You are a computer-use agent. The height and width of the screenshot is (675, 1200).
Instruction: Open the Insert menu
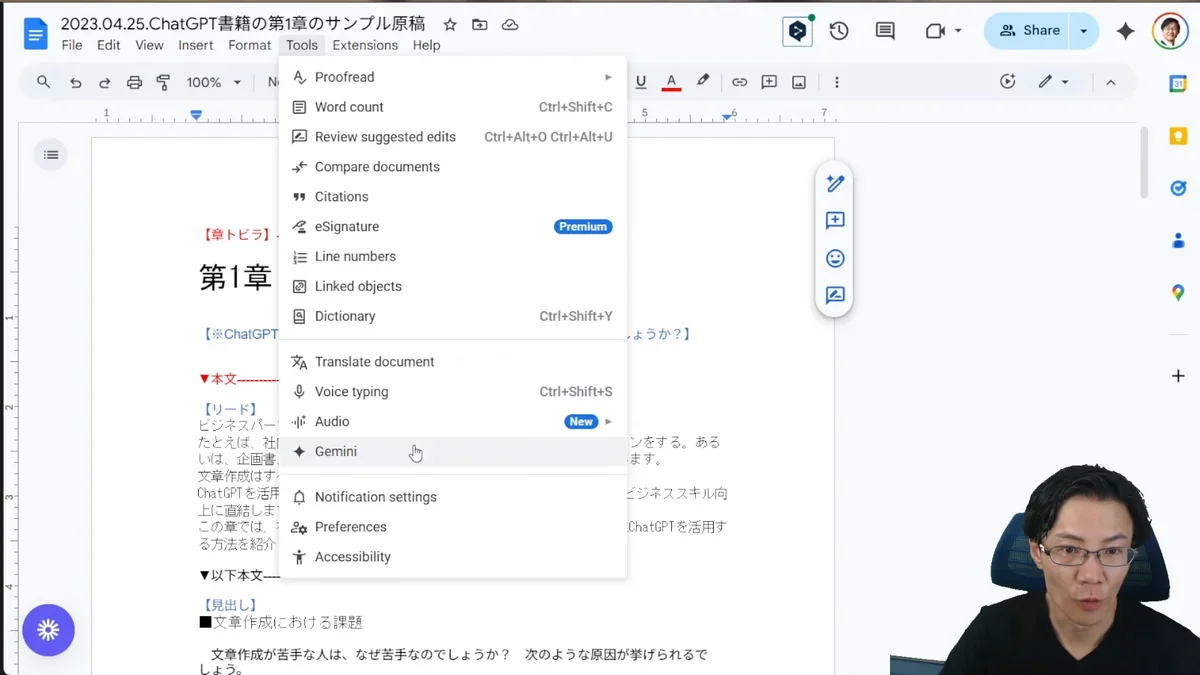click(x=196, y=45)
